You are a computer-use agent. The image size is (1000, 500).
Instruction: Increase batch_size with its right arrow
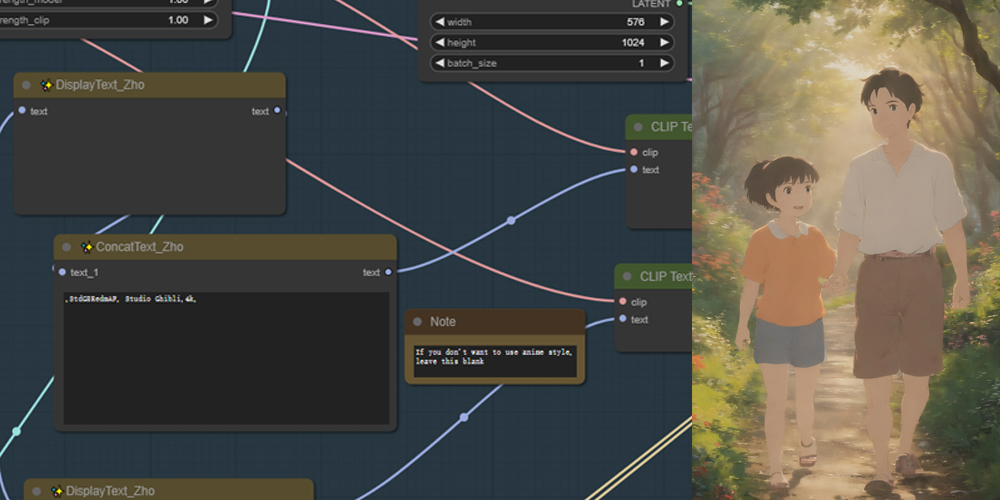pyautogui.click(x=665, y=63)
